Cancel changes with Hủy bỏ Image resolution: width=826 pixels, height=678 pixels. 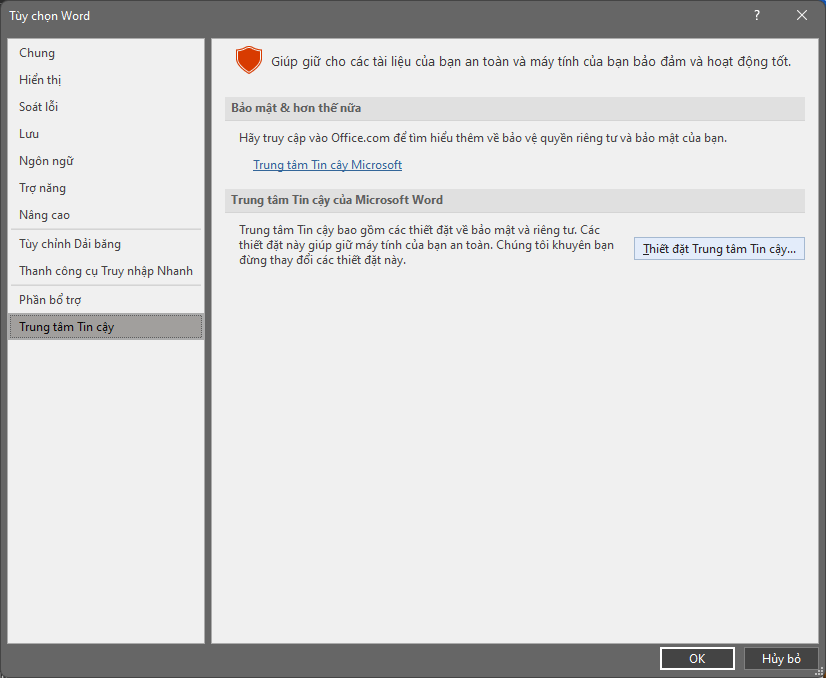click(x=781, y=658)
